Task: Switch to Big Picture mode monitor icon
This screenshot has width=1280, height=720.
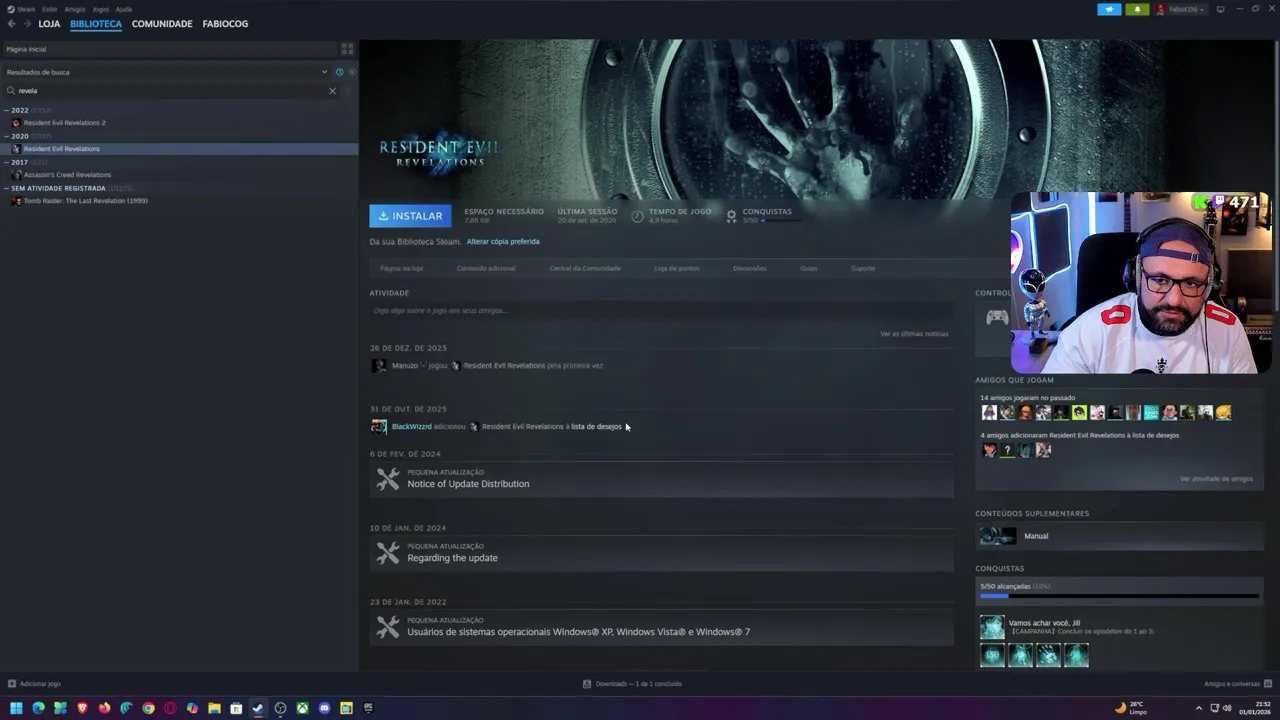Action: [x=1220, y=9]
